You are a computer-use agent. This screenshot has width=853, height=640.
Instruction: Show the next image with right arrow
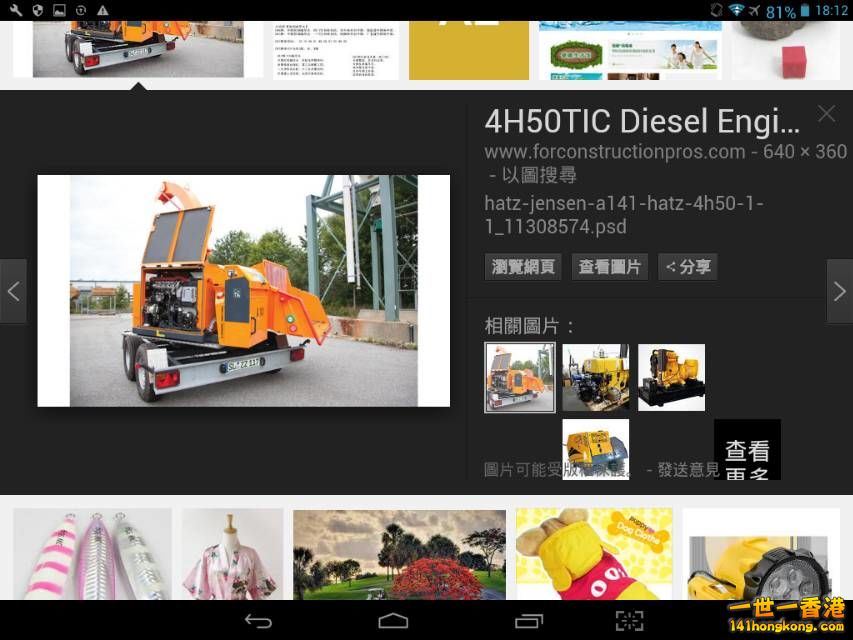[839, 292]
